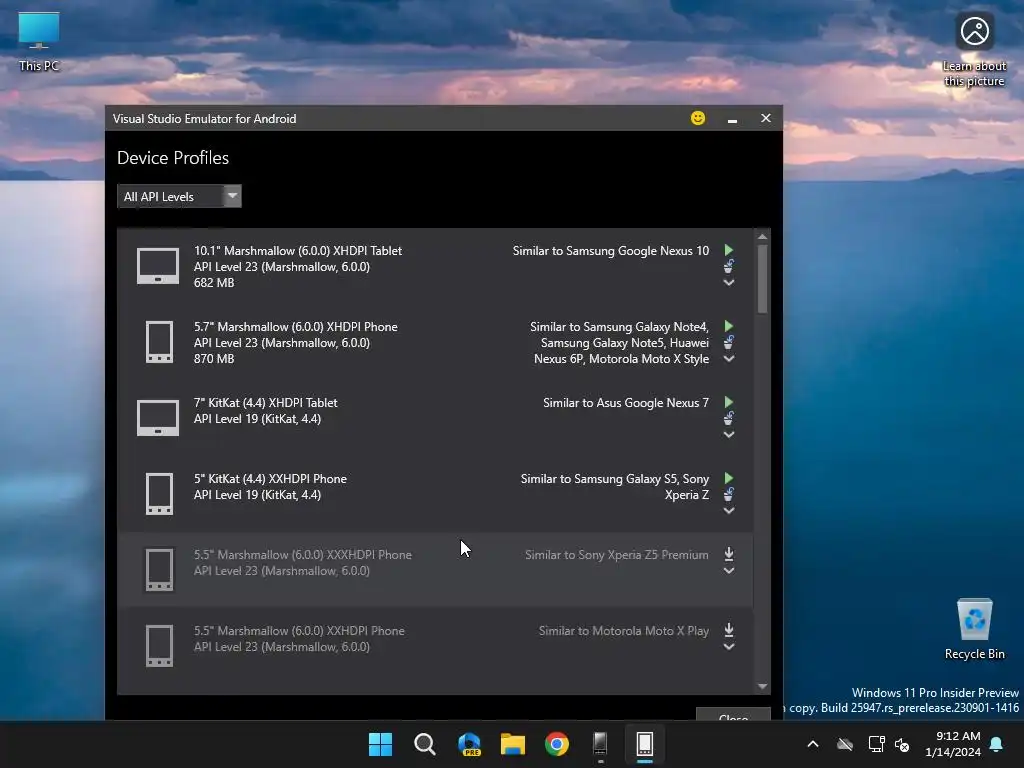Open notifications via the bell icon
Image resolution: width=1024 pixels, height=768 pixels.
tap(997, 744)
